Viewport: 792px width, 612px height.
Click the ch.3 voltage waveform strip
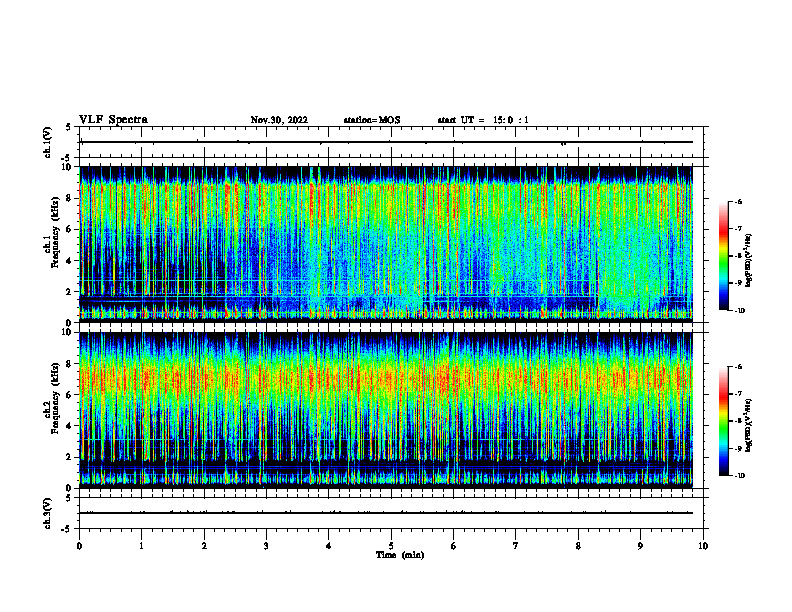pyautogui.click(x=391, y=513)
